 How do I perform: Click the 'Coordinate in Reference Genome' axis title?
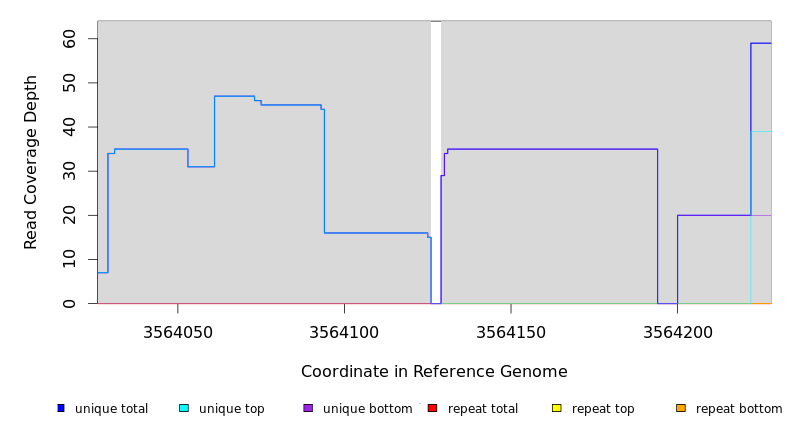coord(434,372)
